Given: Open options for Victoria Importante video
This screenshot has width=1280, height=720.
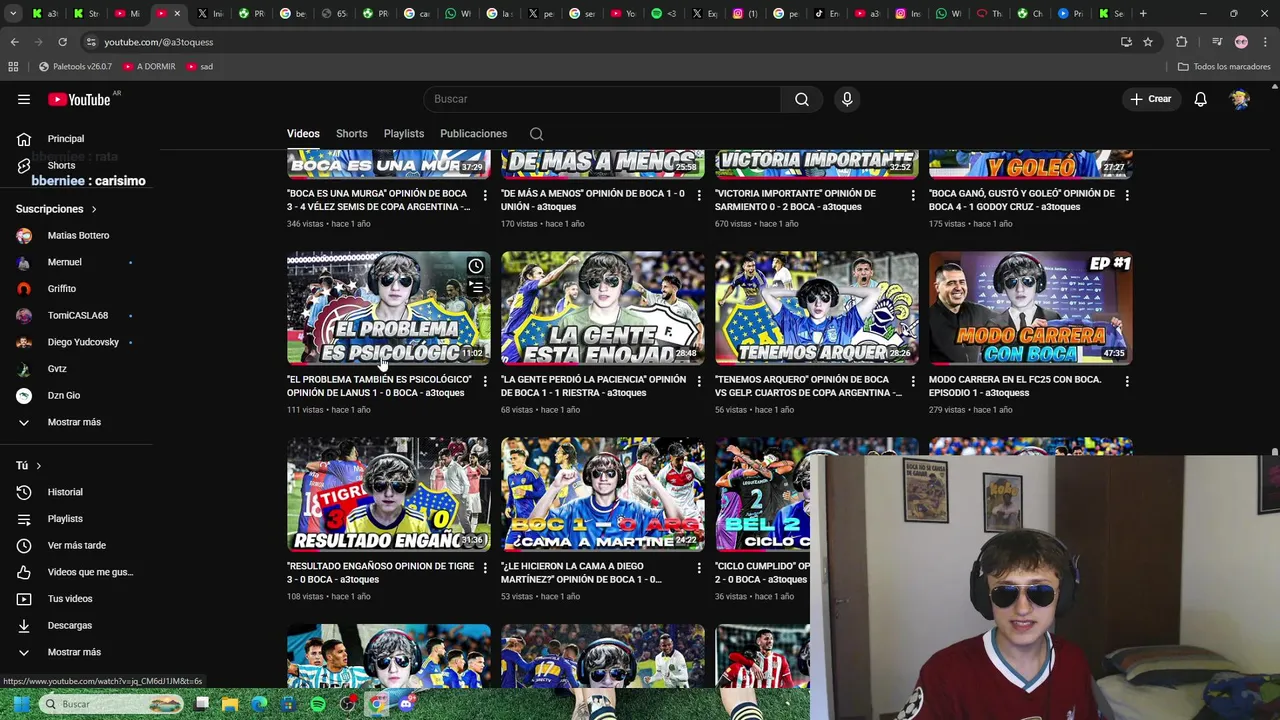Looking at the screenshot, I should [913, 195].
